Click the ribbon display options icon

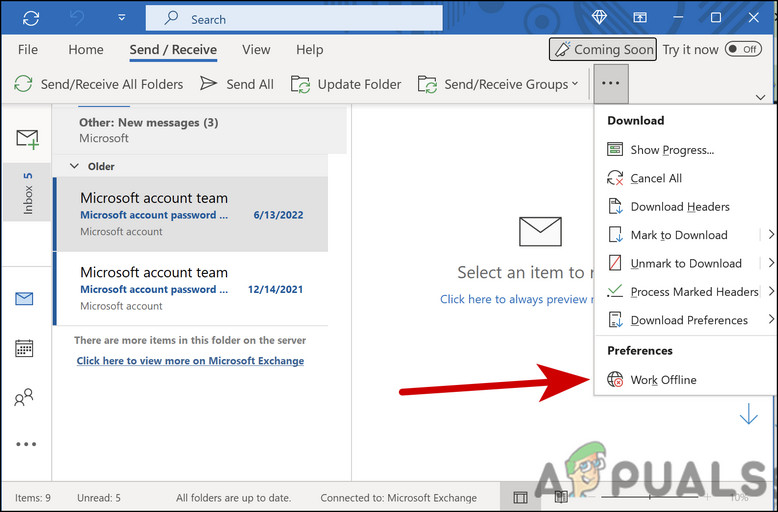pos(640,17)
